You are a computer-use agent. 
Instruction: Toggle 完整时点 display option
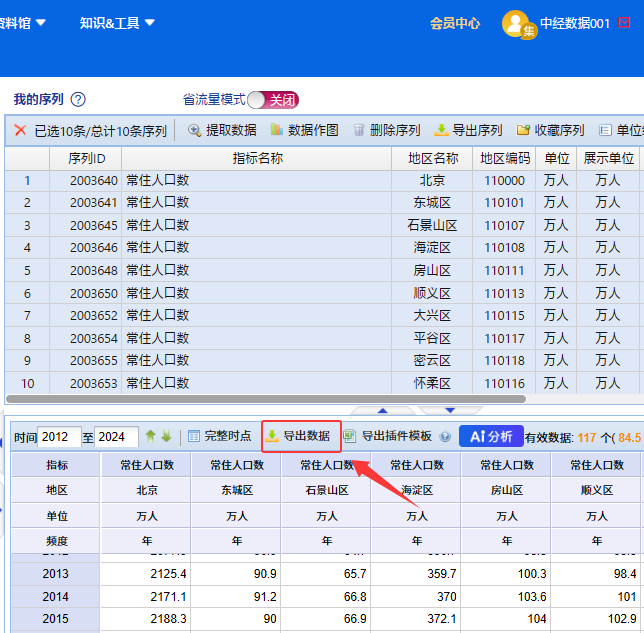(x=218, y=436)
